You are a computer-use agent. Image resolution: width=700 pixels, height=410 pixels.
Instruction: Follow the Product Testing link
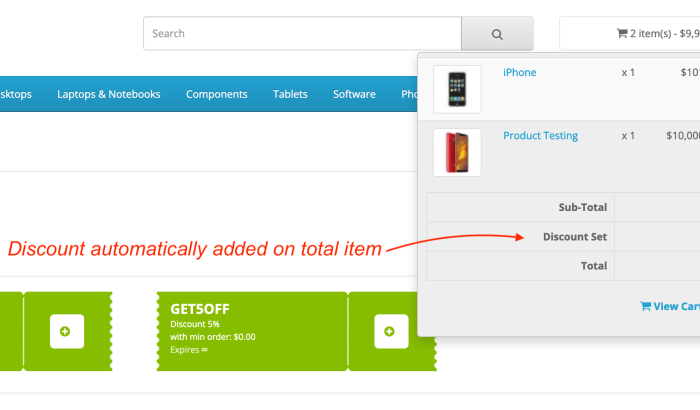pyautogui.click(x=540, y=136)
